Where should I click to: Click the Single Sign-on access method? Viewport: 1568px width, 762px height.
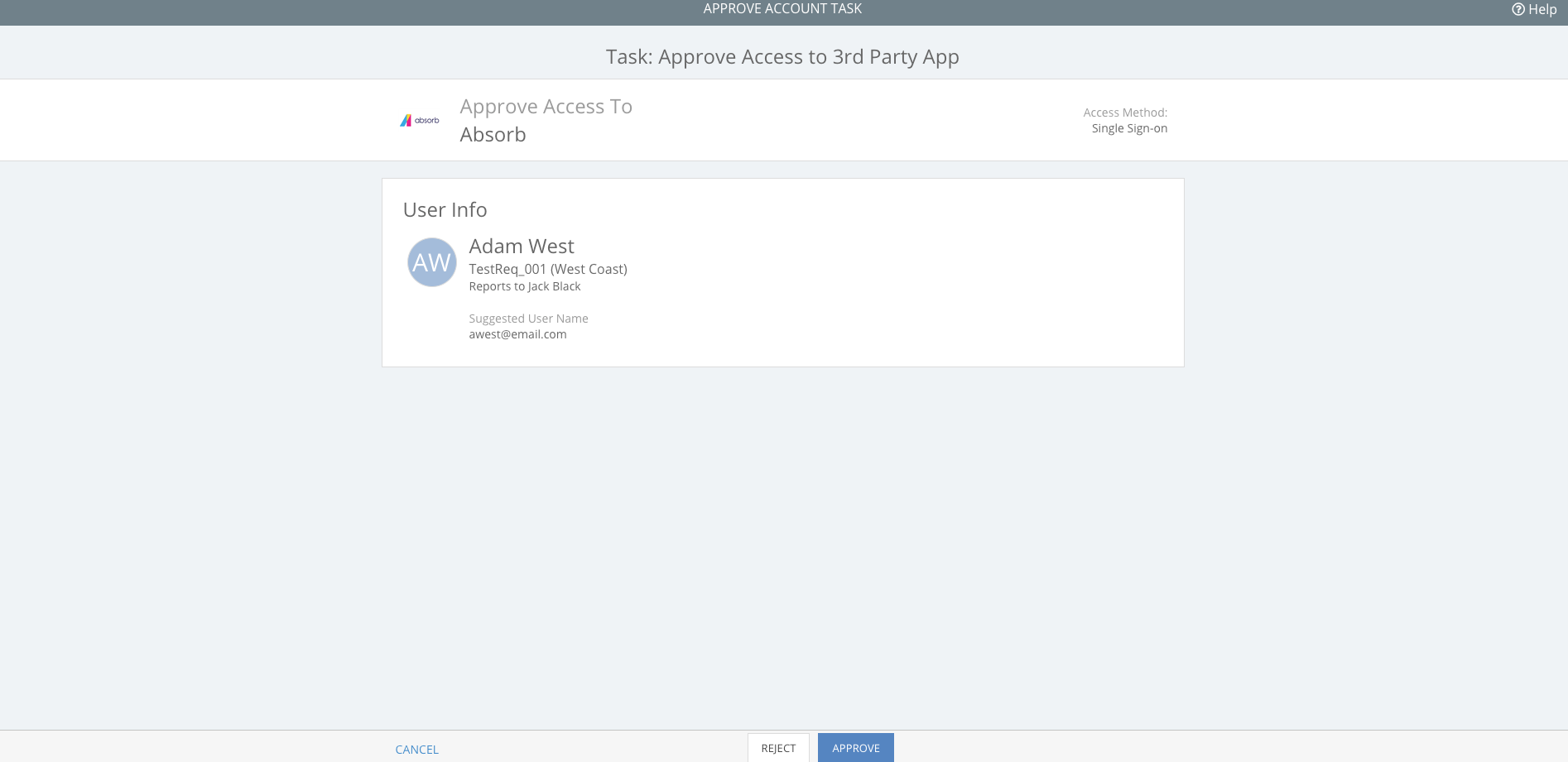[1129, 128]
